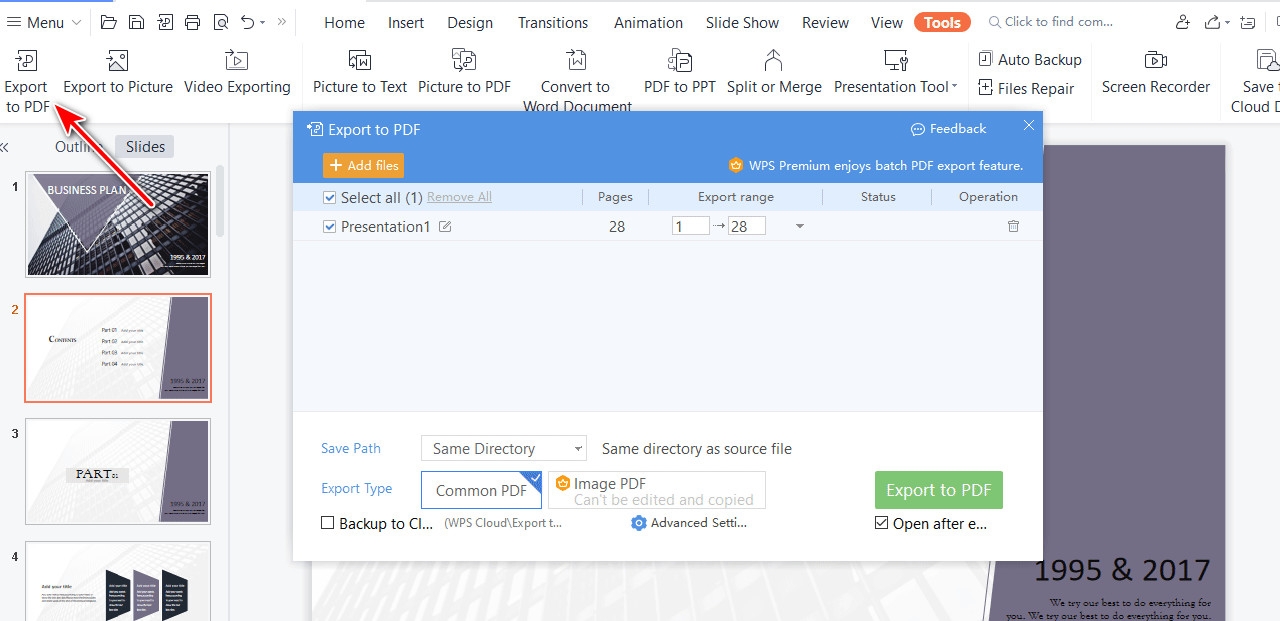Screen dimensions: 1280x621
Task: Click the Print Preview icon
Action: click(x=221, y=22)
